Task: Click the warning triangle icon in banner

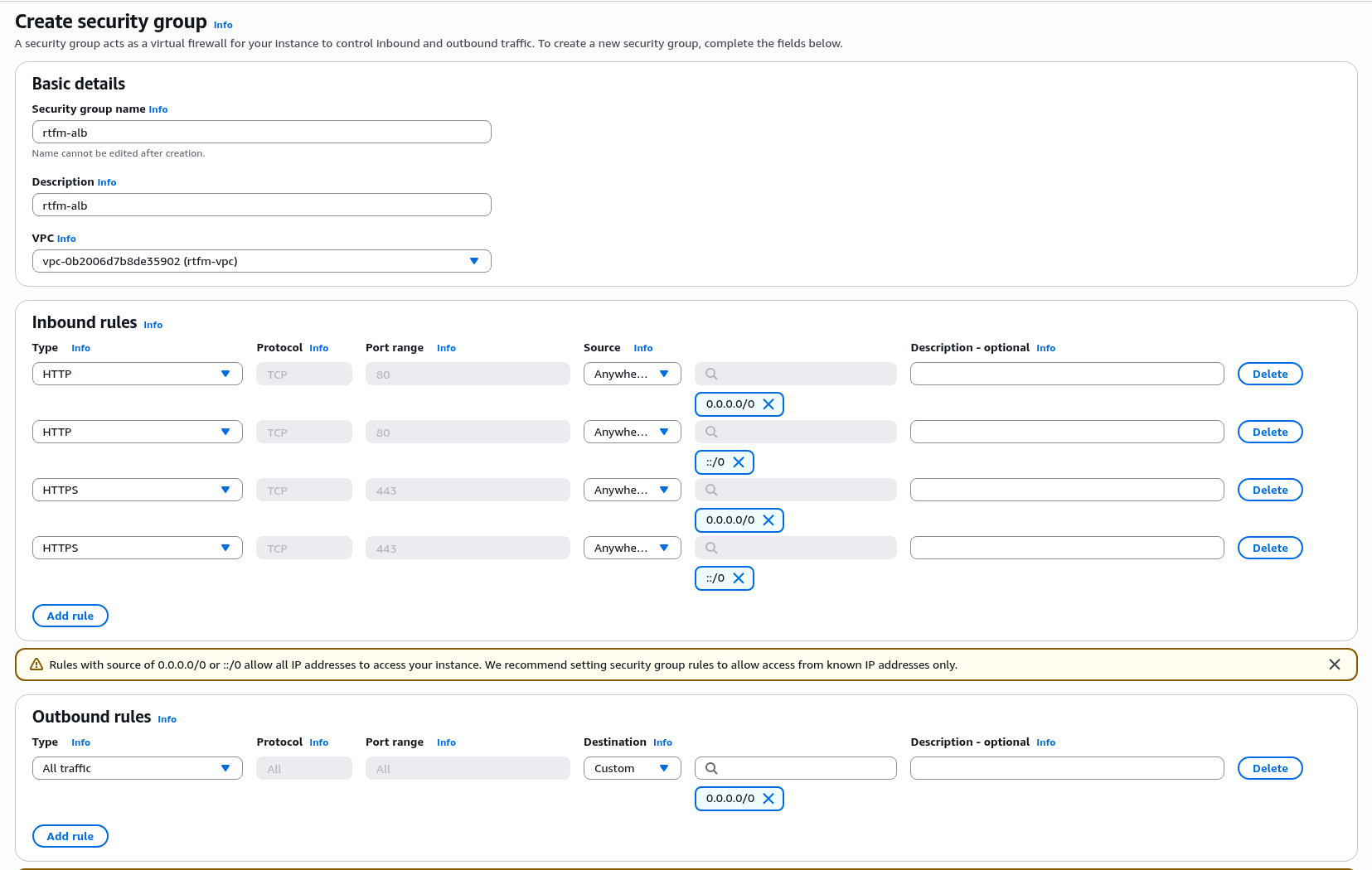Action: pos(36,665)
